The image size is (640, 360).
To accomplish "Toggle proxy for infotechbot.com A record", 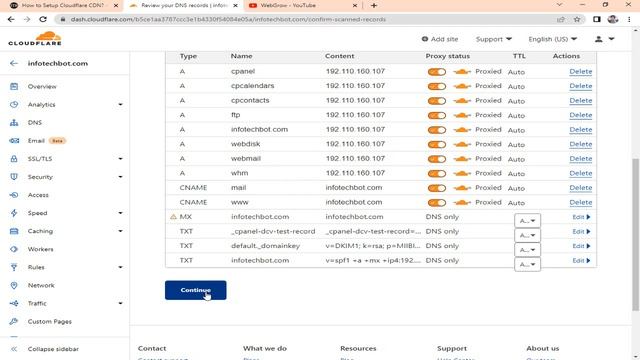I will pyautogui.click(x=437, y=130).
